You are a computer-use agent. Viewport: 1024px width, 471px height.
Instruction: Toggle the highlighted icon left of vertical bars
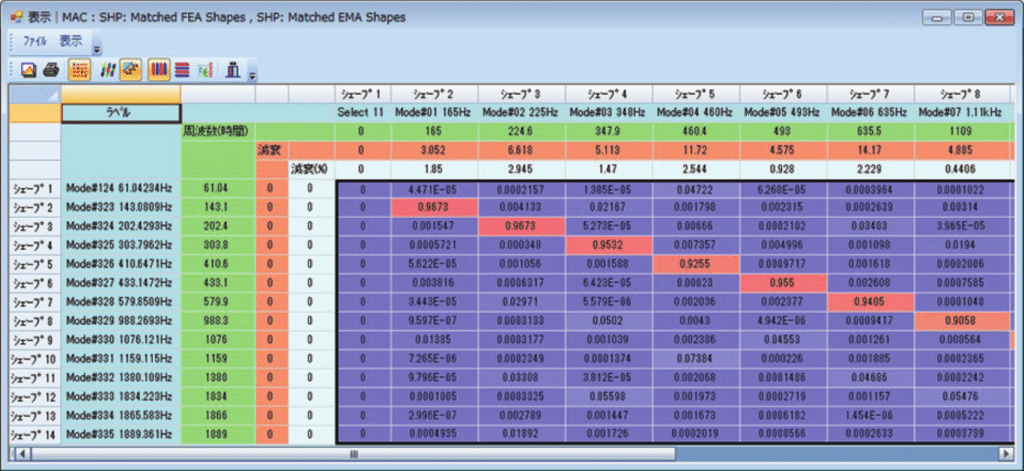coord(130,70)
